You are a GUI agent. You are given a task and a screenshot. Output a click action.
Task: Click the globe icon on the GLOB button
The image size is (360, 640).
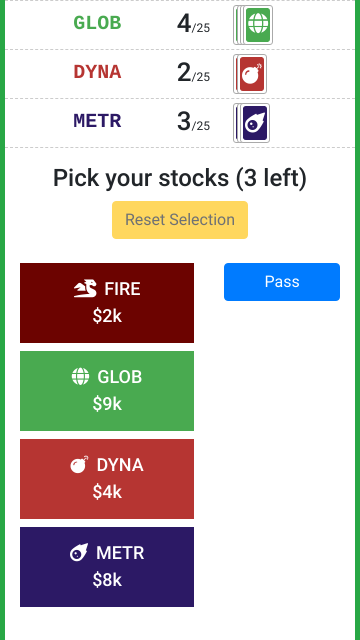(80, 376)
